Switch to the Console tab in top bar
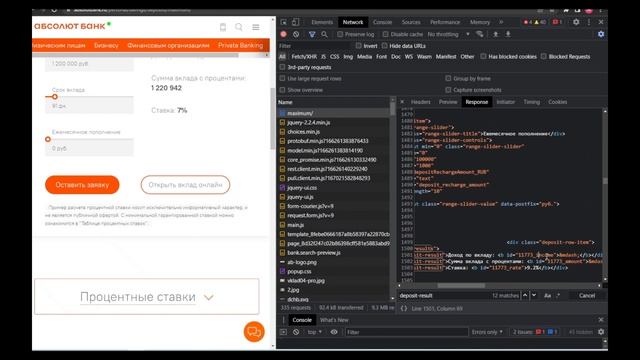Viewport: 640px width, 360px height. (382, 22)
